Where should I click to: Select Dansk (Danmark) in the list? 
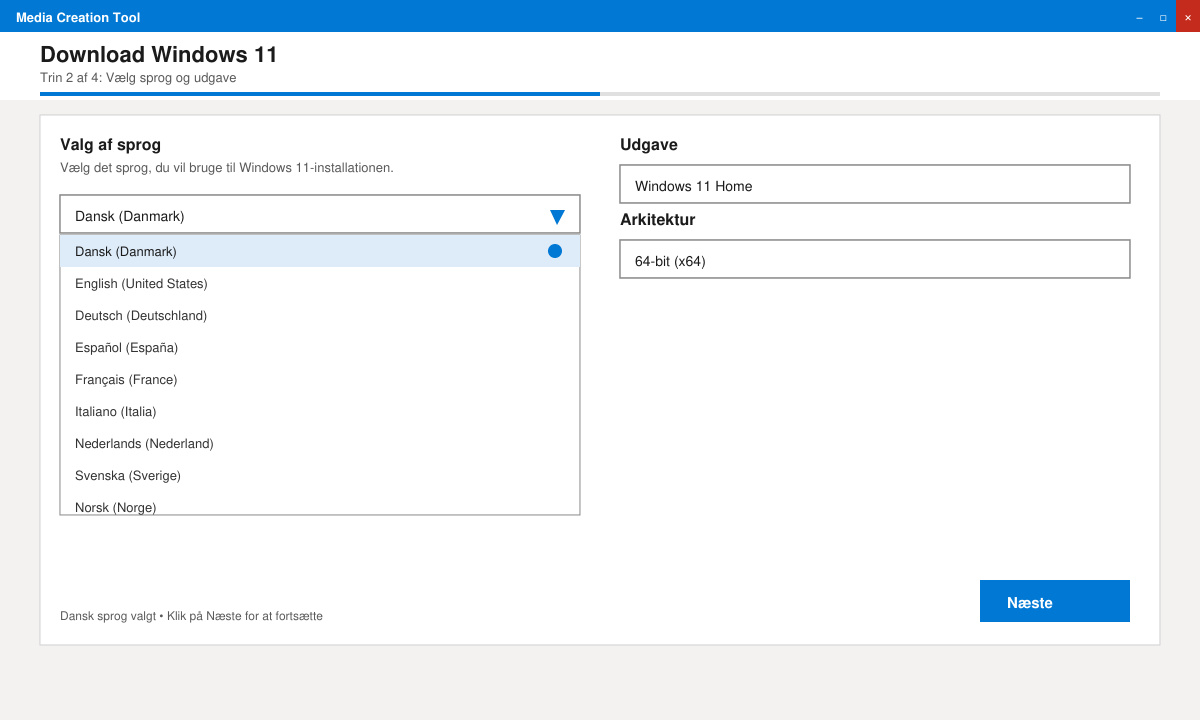tap(320, 251)
